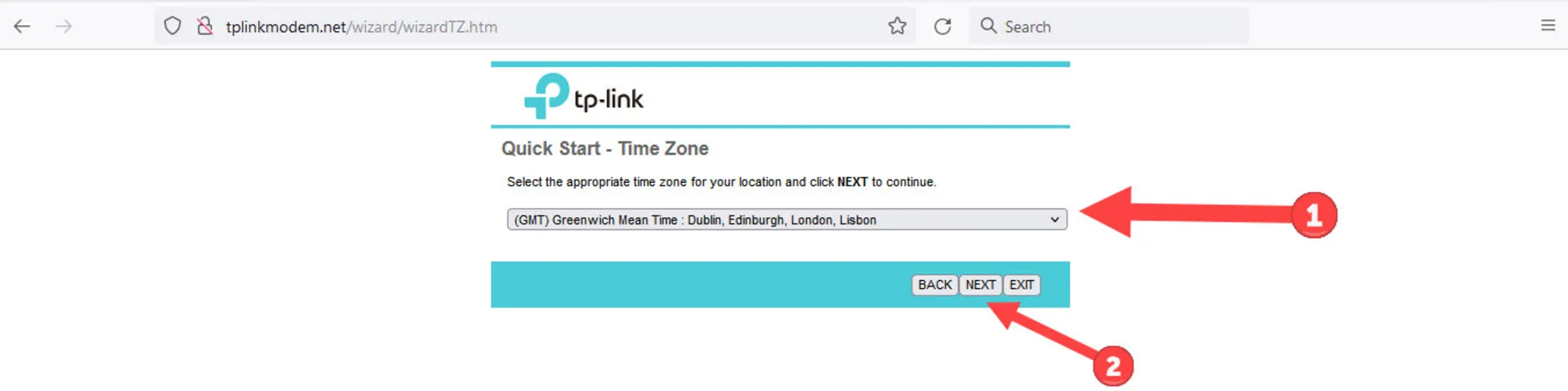Click the tp-link logo
1568x391 pixels.
(x=584, y=96)
